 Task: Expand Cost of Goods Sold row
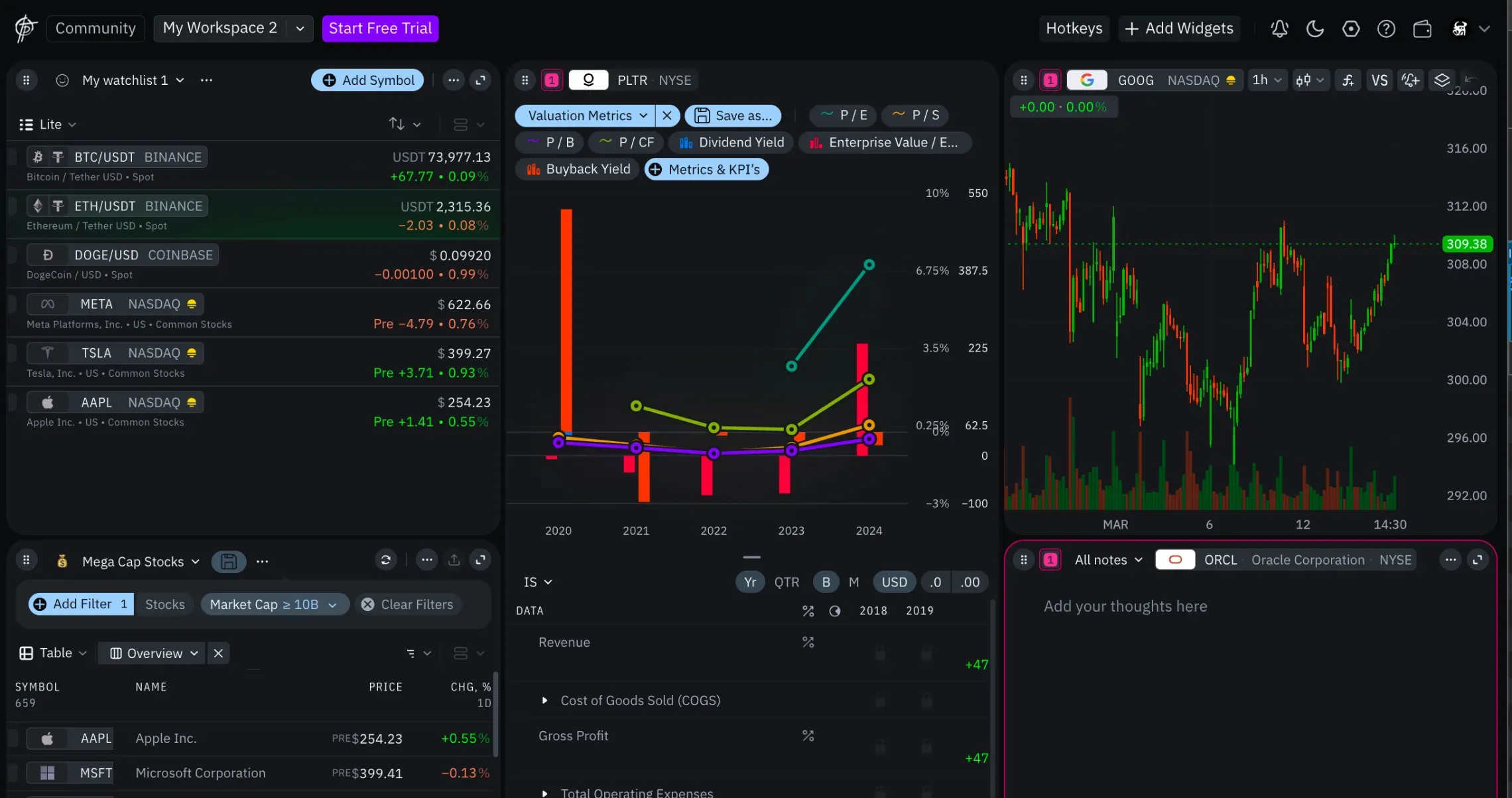pyautogui.click(x=544, y=700)
